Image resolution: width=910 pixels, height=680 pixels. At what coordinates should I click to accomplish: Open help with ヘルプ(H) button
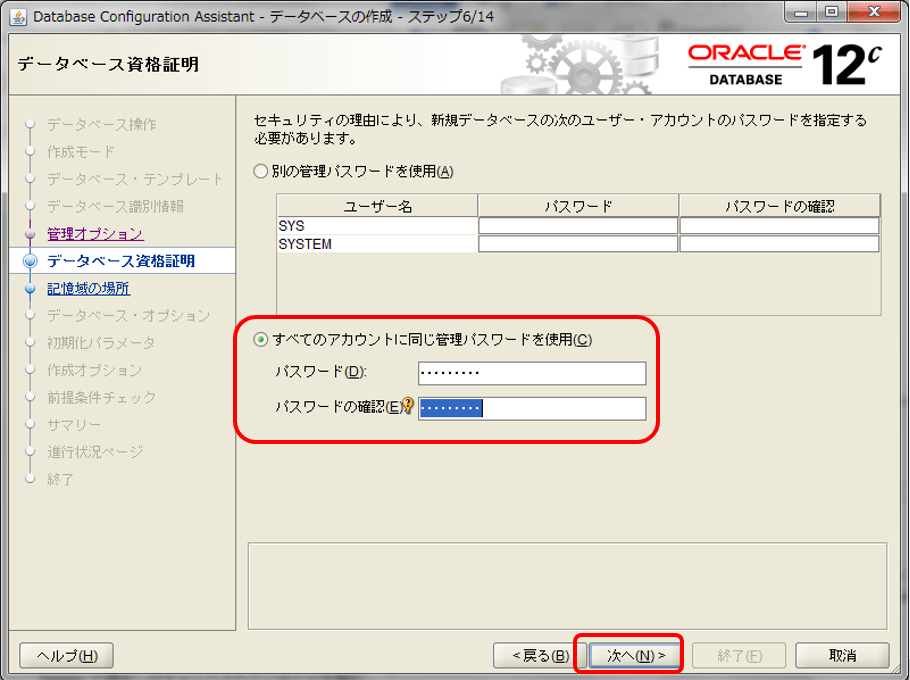point(67,656)
